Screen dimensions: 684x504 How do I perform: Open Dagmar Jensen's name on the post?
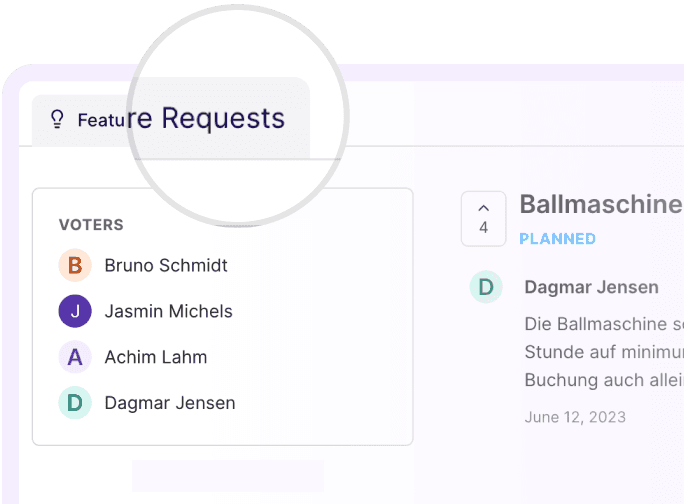[x=591, y=287]
